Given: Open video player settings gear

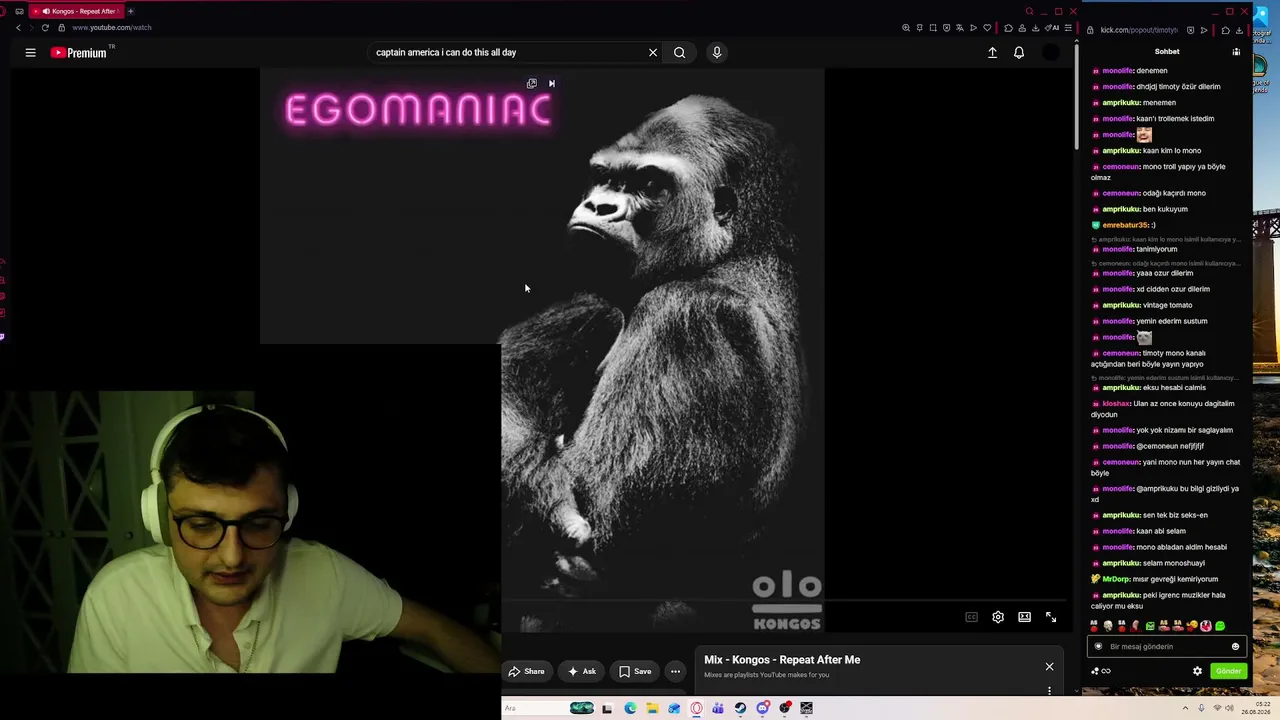Looking at the screenshot, I should [x=998, y=617].
